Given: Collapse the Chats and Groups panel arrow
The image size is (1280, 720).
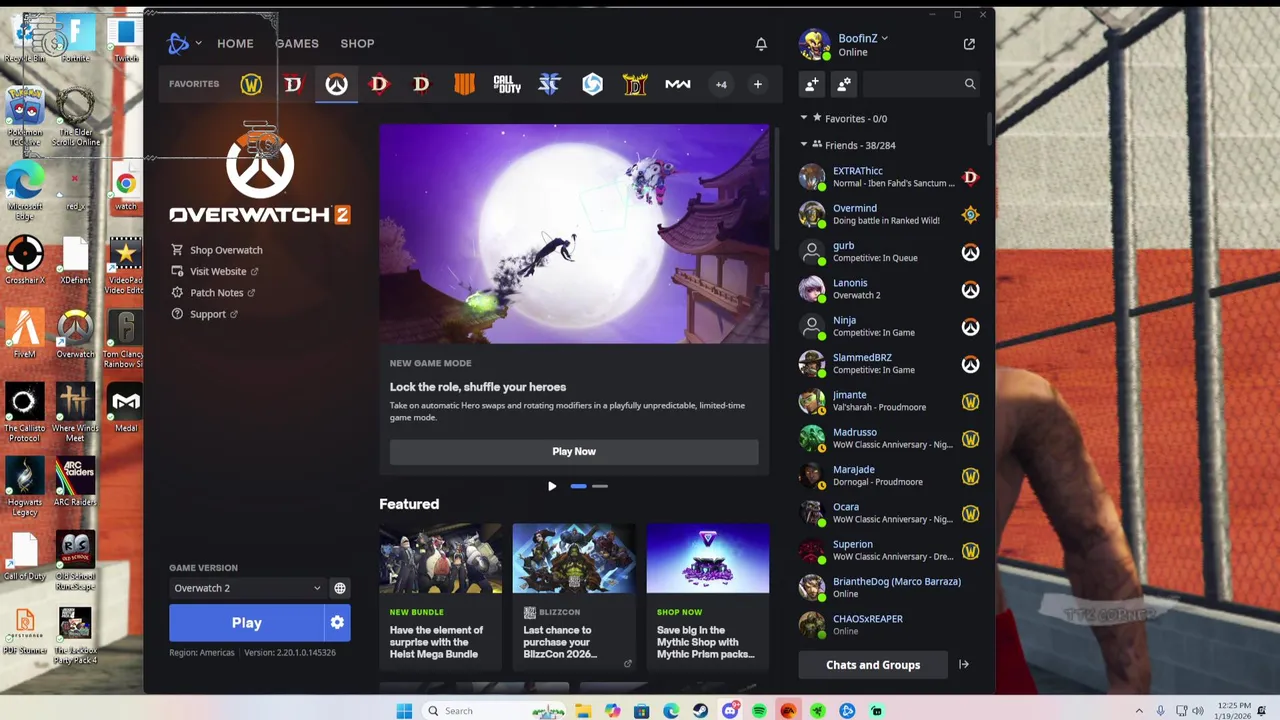Looking at the screenshot, I should point(964,664).
